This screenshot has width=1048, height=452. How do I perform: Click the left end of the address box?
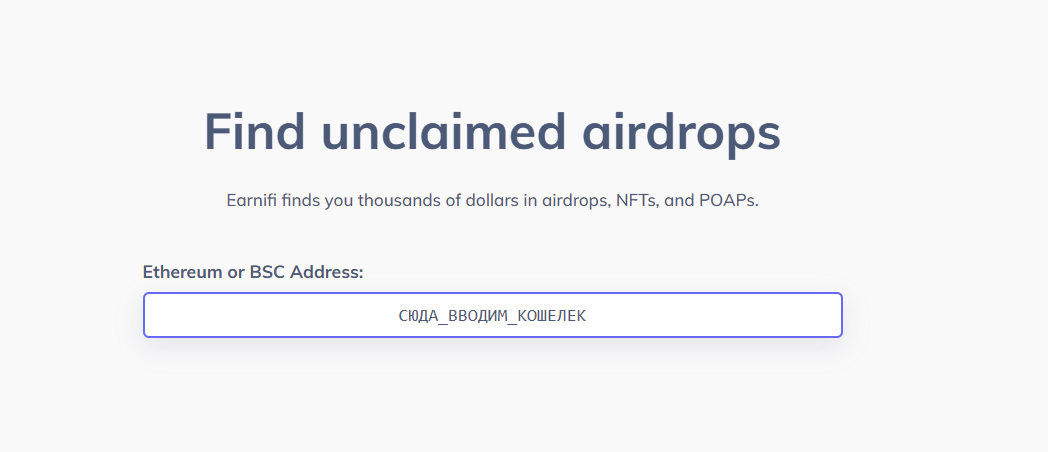160,315
